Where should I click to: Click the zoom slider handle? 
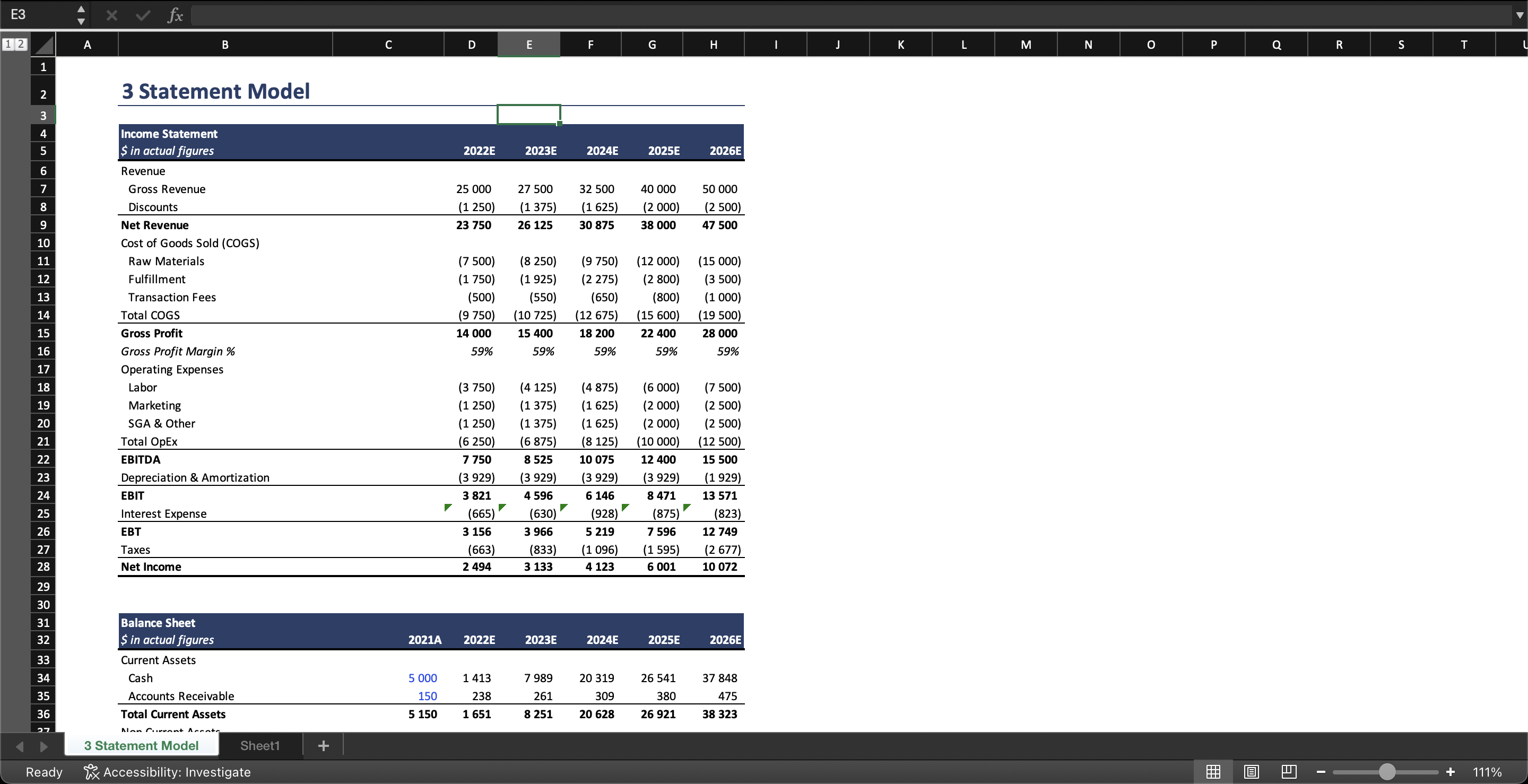click(1387, 772)
